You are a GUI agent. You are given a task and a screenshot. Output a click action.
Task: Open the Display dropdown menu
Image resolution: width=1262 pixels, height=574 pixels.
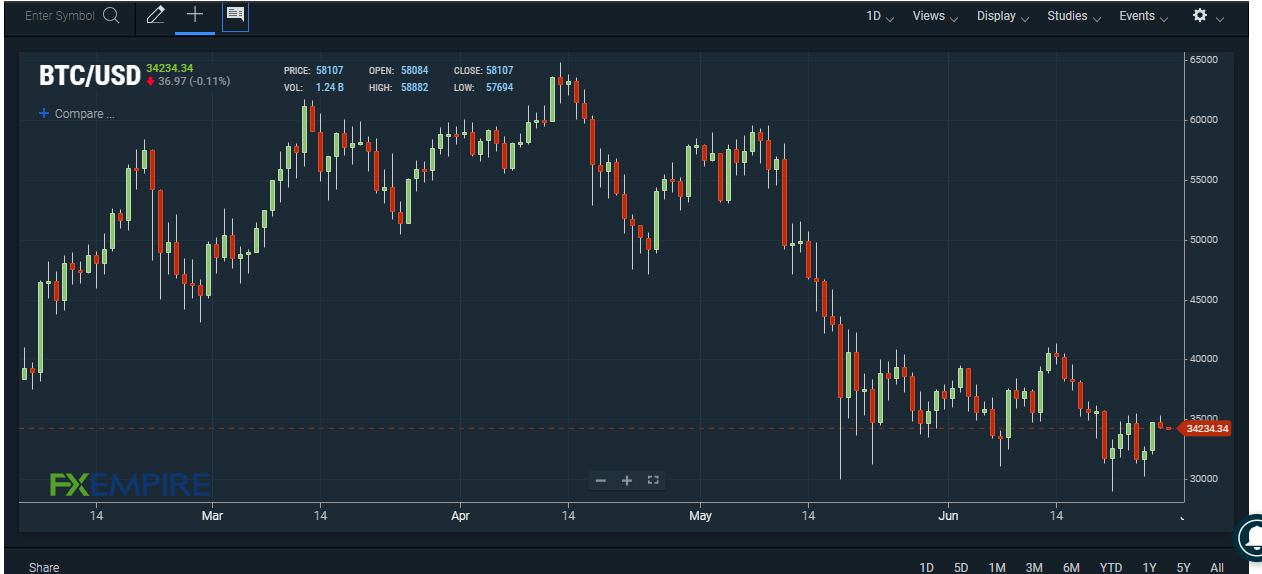tap(1002, 16)
